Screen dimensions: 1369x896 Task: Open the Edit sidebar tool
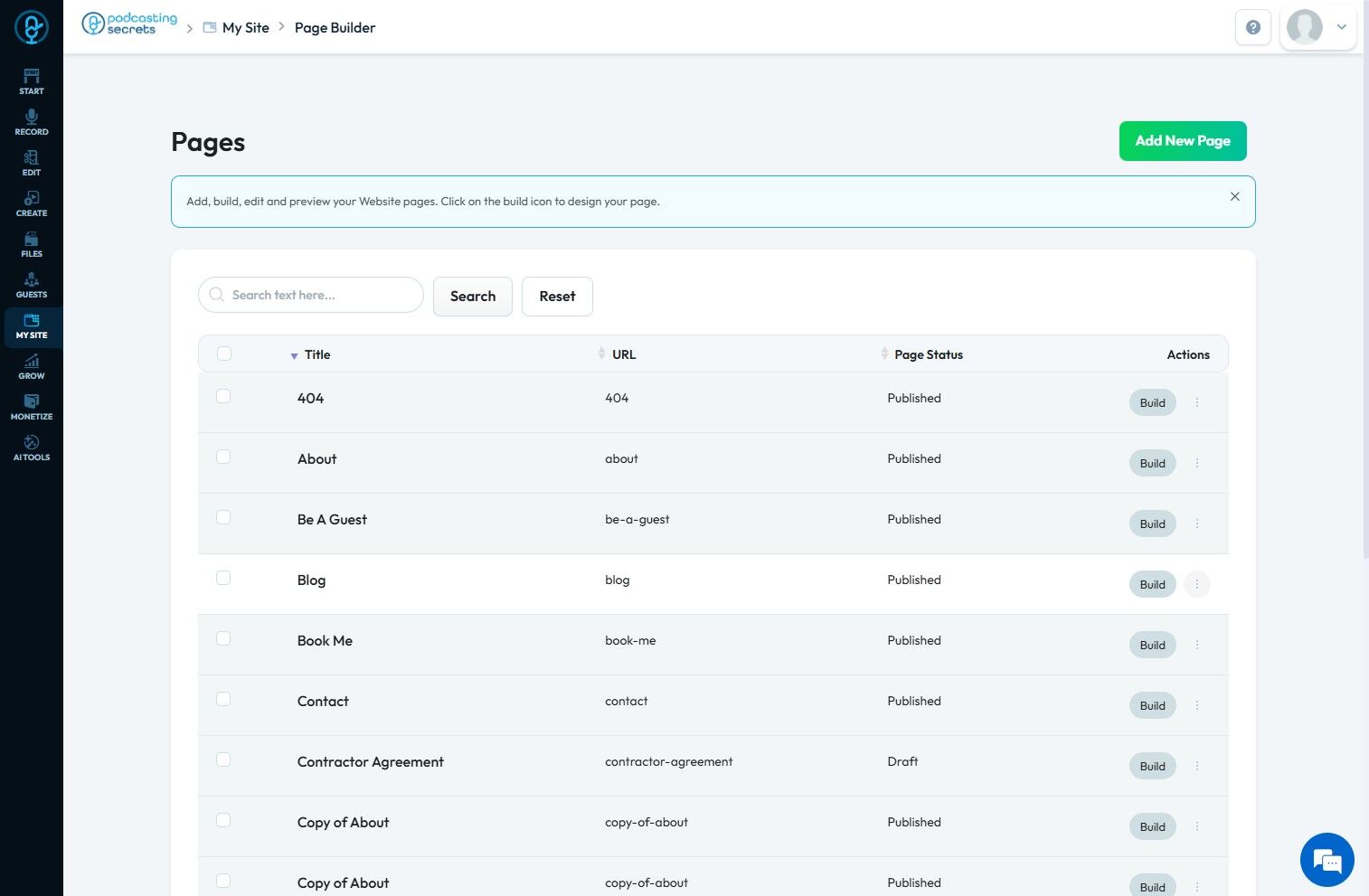pos(32,163)
